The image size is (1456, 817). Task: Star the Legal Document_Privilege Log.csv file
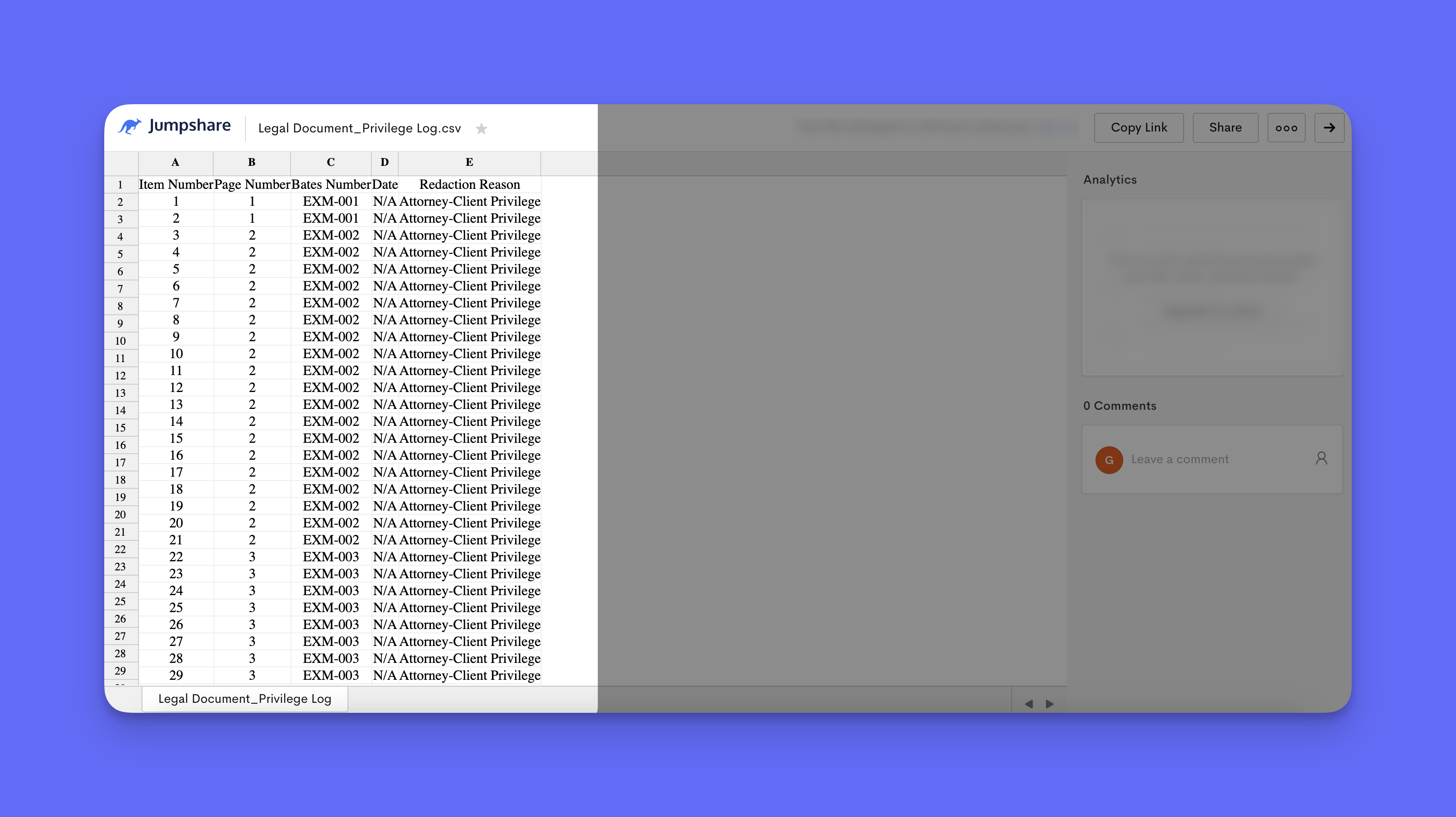click(481, 129)
